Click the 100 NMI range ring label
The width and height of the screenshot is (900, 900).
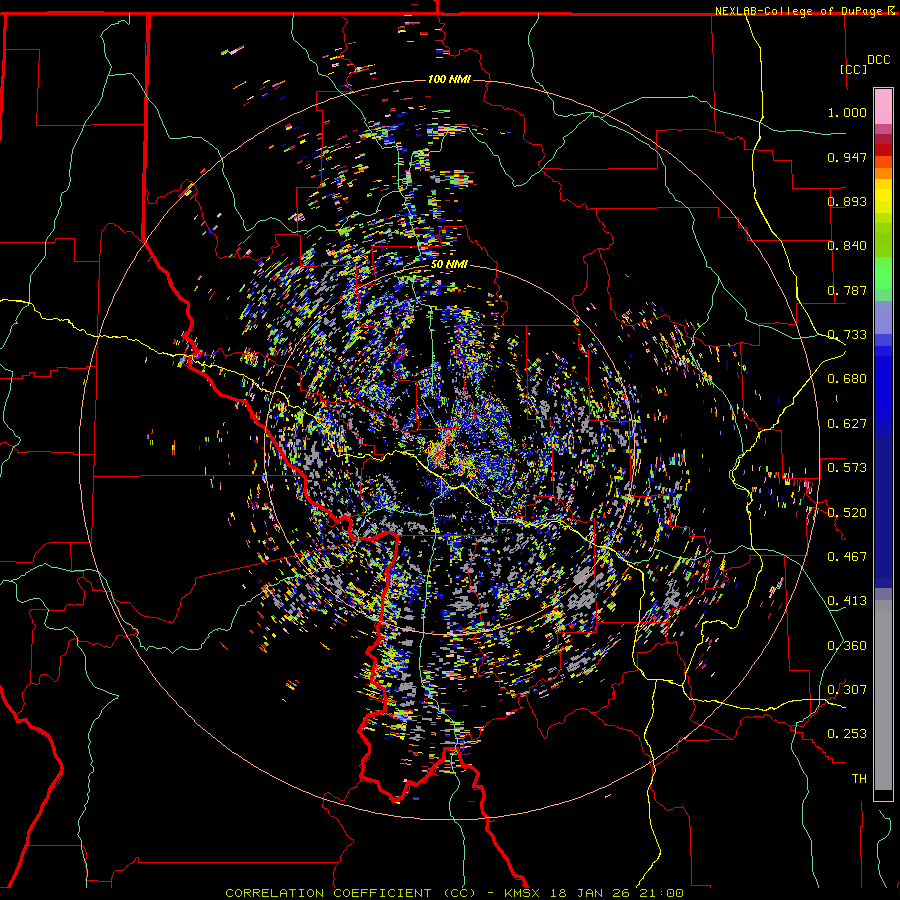point(449,79)
